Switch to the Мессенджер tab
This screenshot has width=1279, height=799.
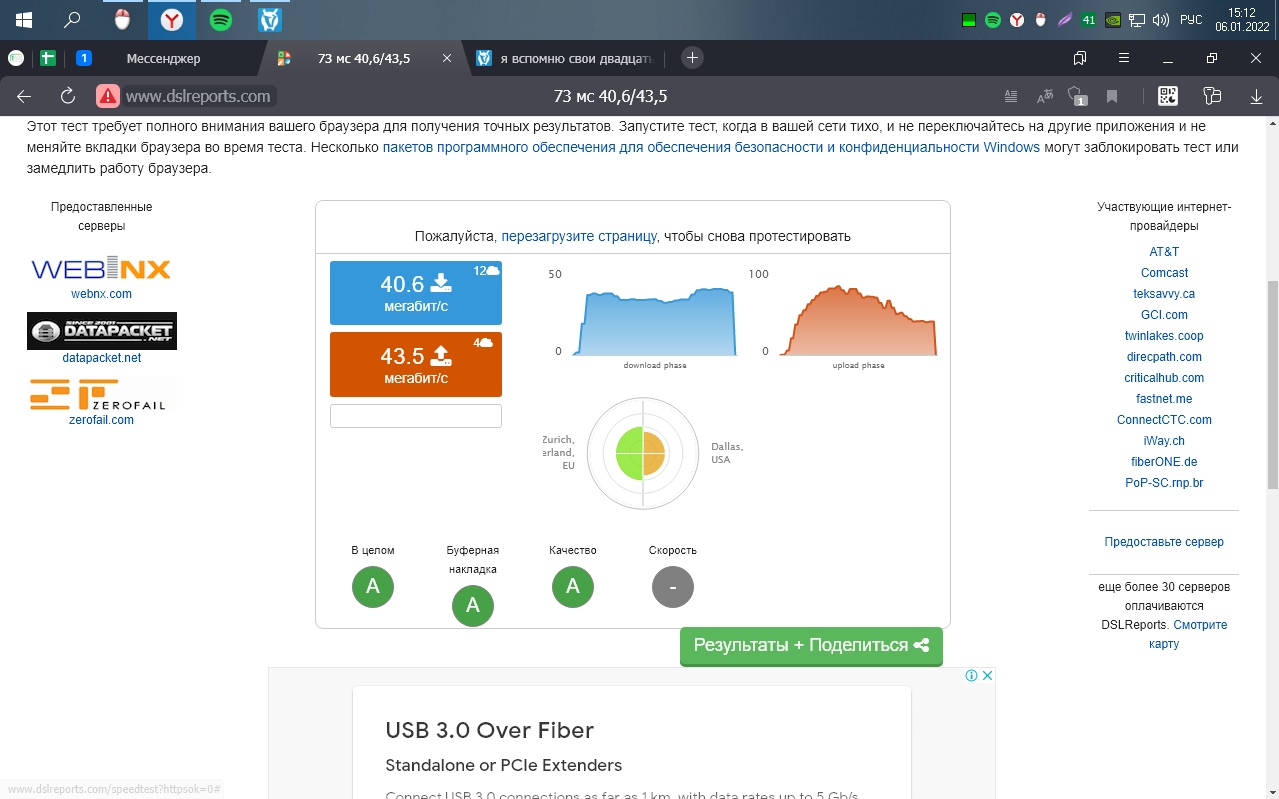tap(163, 58)
